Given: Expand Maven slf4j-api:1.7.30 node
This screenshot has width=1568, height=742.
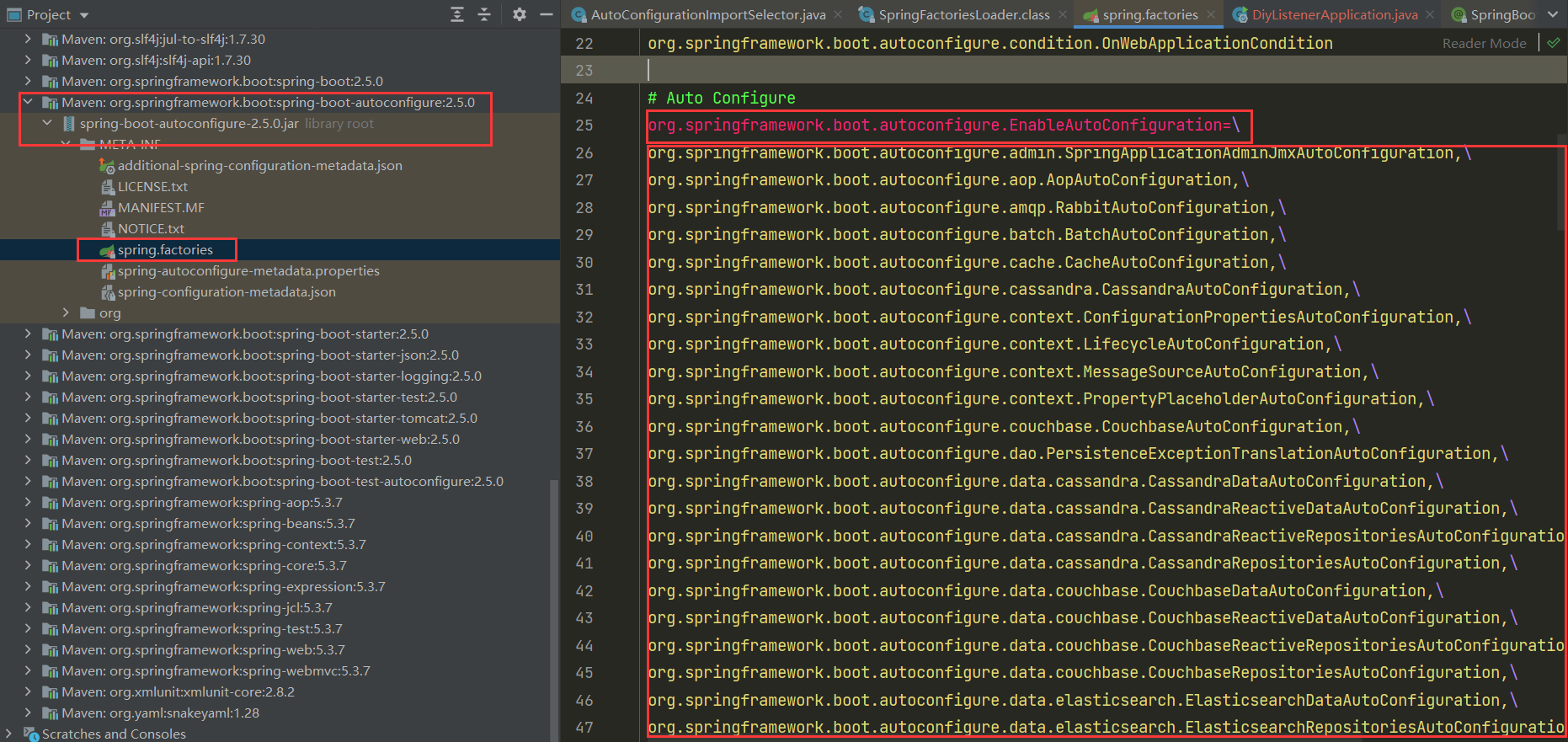Looking at the screenshot, I should (28, 60).
